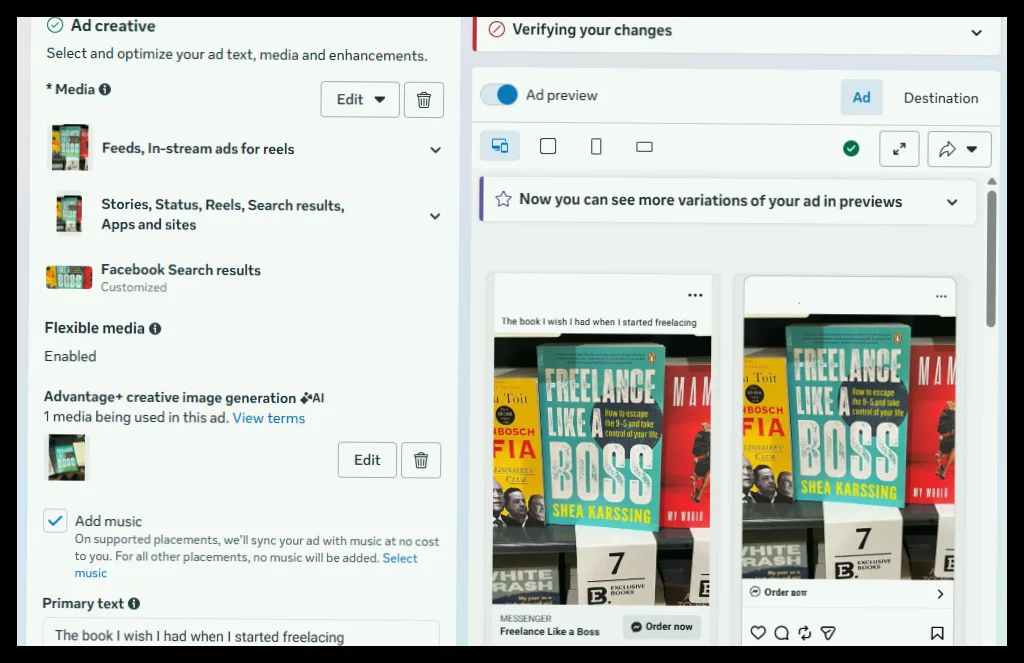Expand the ad preview to fullscreen
Viewport: 1024px width, 663px height.
click(x=899, y=149)
